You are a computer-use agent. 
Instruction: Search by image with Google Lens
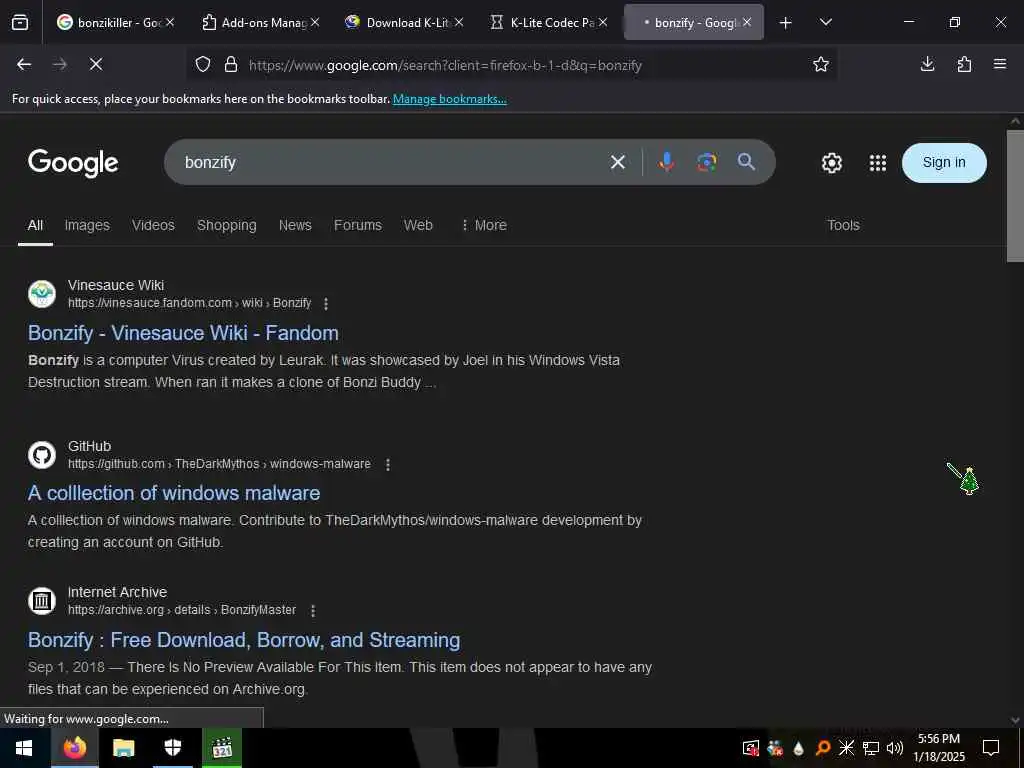pyautogui.click(x=706, y=162)
